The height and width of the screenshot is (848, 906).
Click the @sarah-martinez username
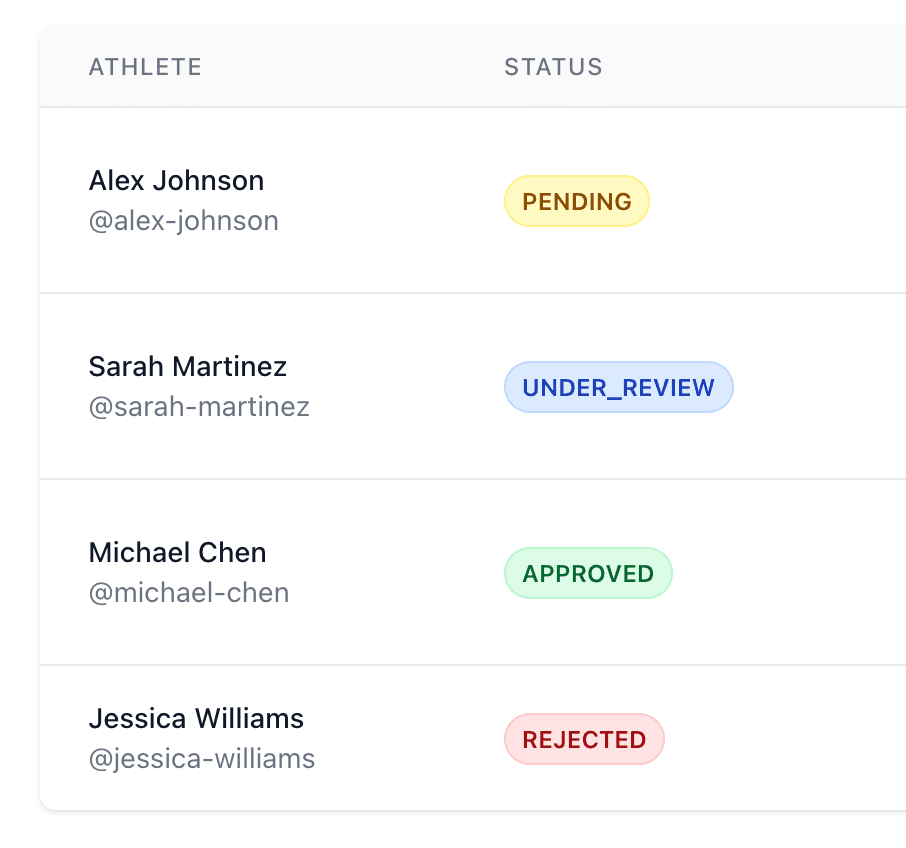(199, 407)
